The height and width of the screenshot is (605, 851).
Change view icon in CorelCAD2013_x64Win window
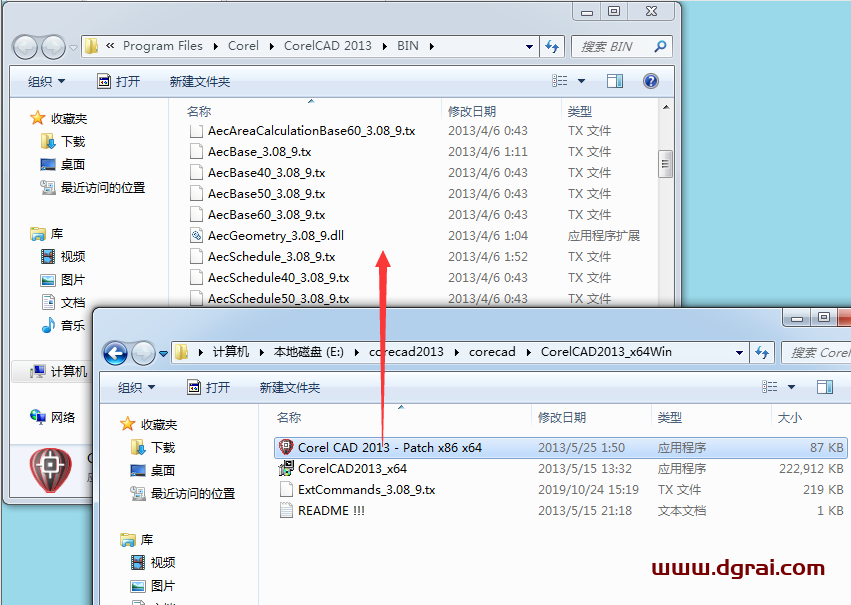[770, 387]
